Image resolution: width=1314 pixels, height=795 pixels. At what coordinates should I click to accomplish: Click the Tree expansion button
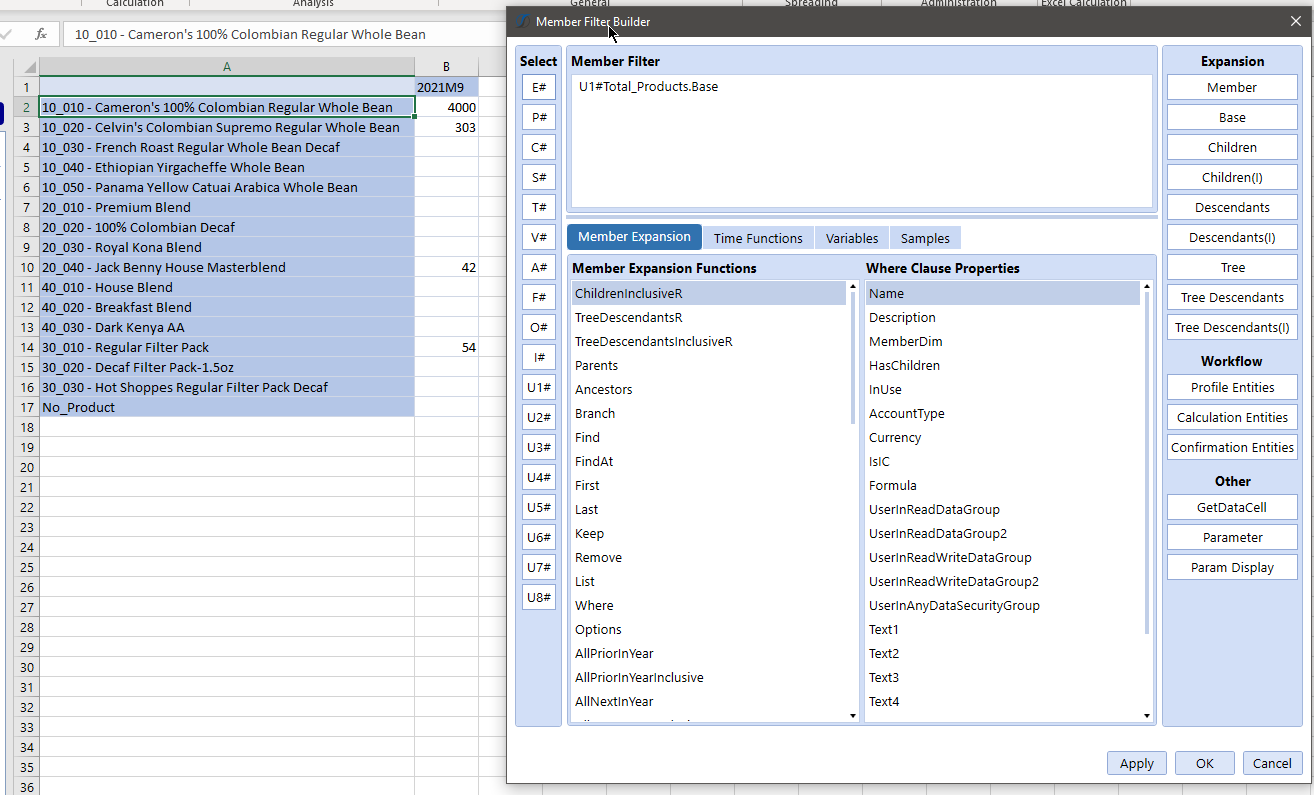click(x=1232, y=267)
